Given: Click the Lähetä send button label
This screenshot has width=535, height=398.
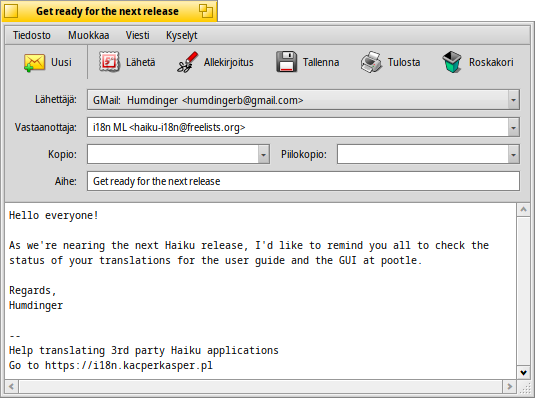Looking at the screenshot, I should coord(141,62).
